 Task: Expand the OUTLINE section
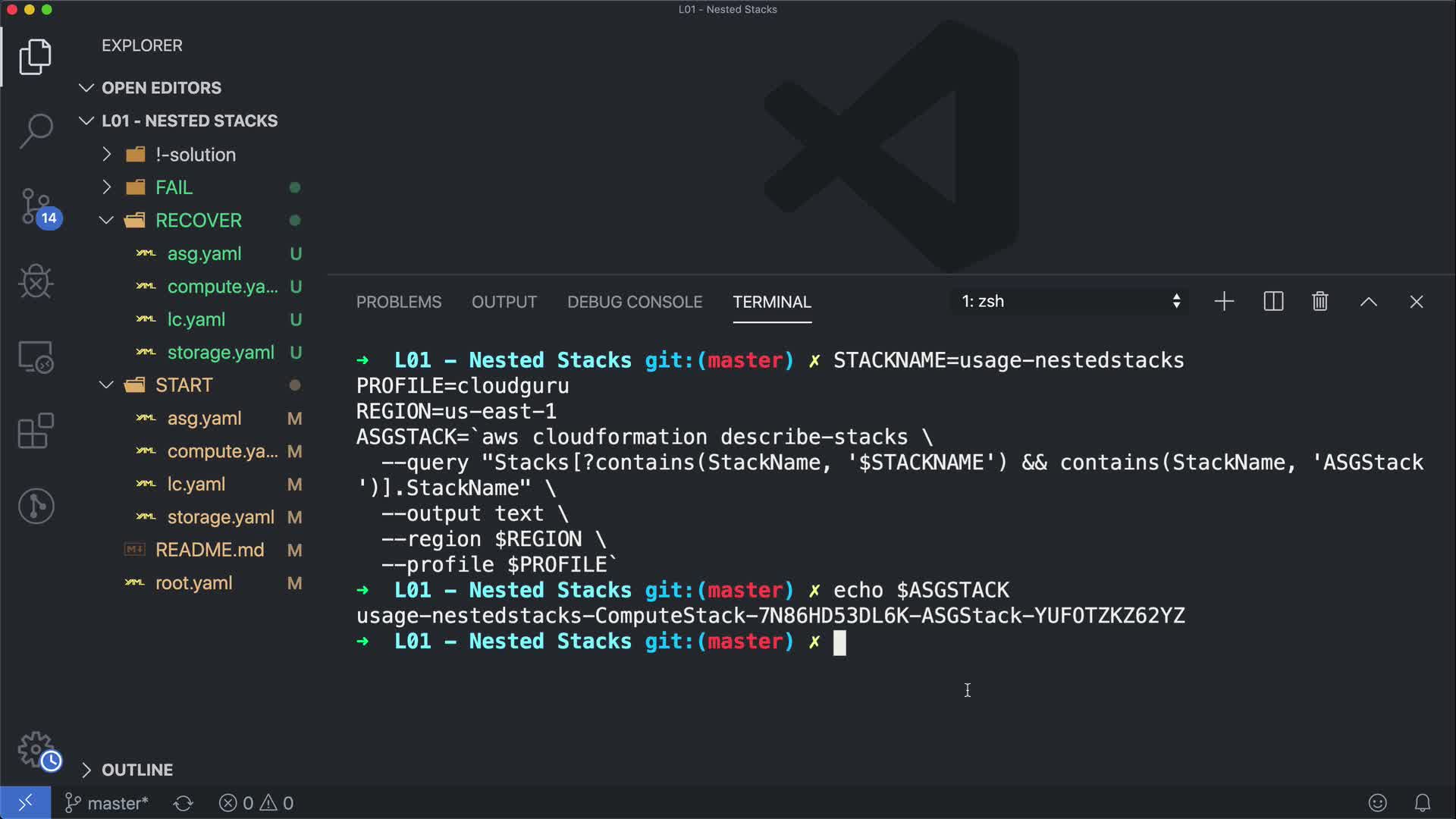pos(136,770)
